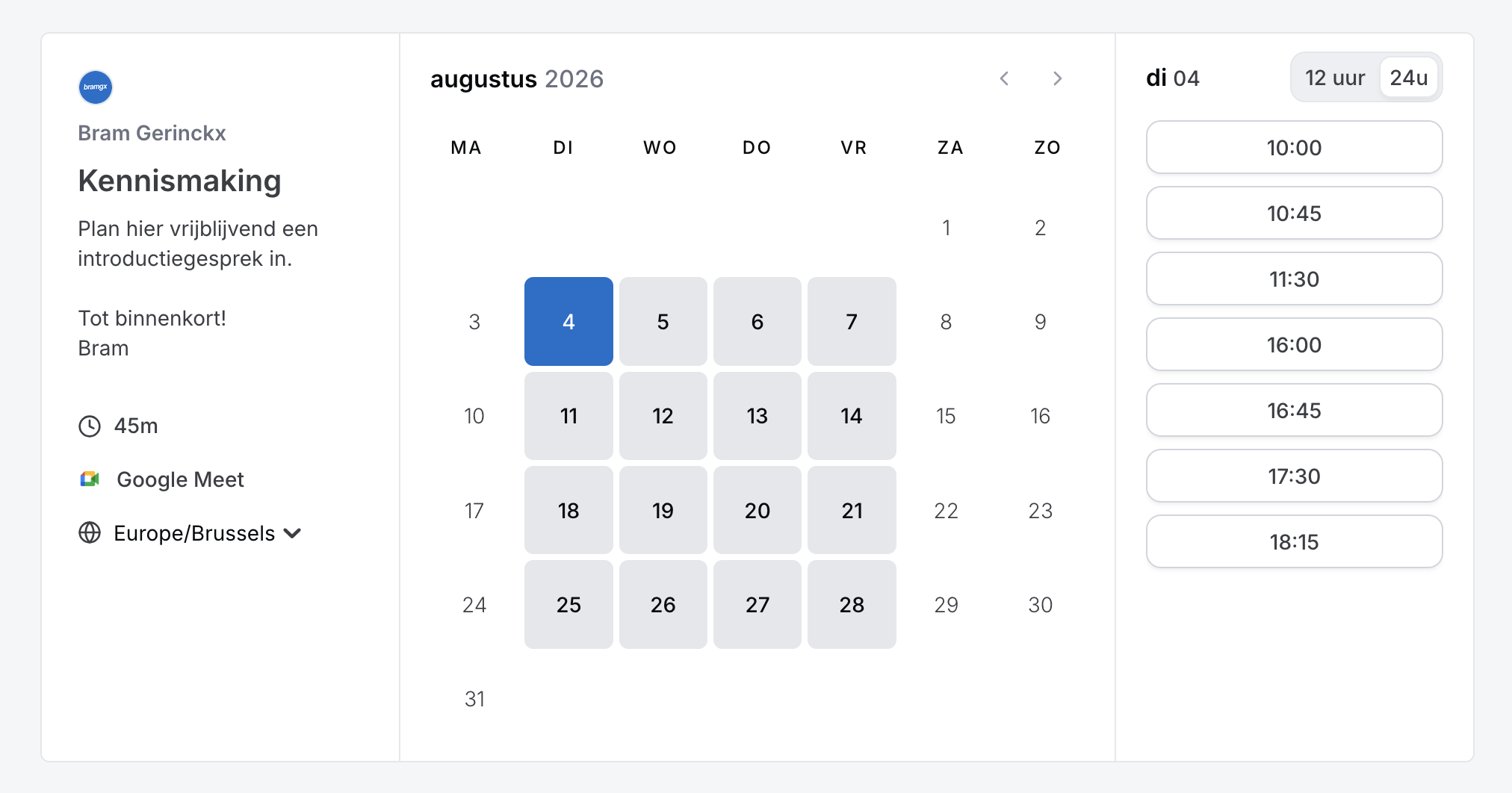This screenshot has height=793, width=1512.
Task: Switch to 24-hour time format
Action: (1407, 77)
